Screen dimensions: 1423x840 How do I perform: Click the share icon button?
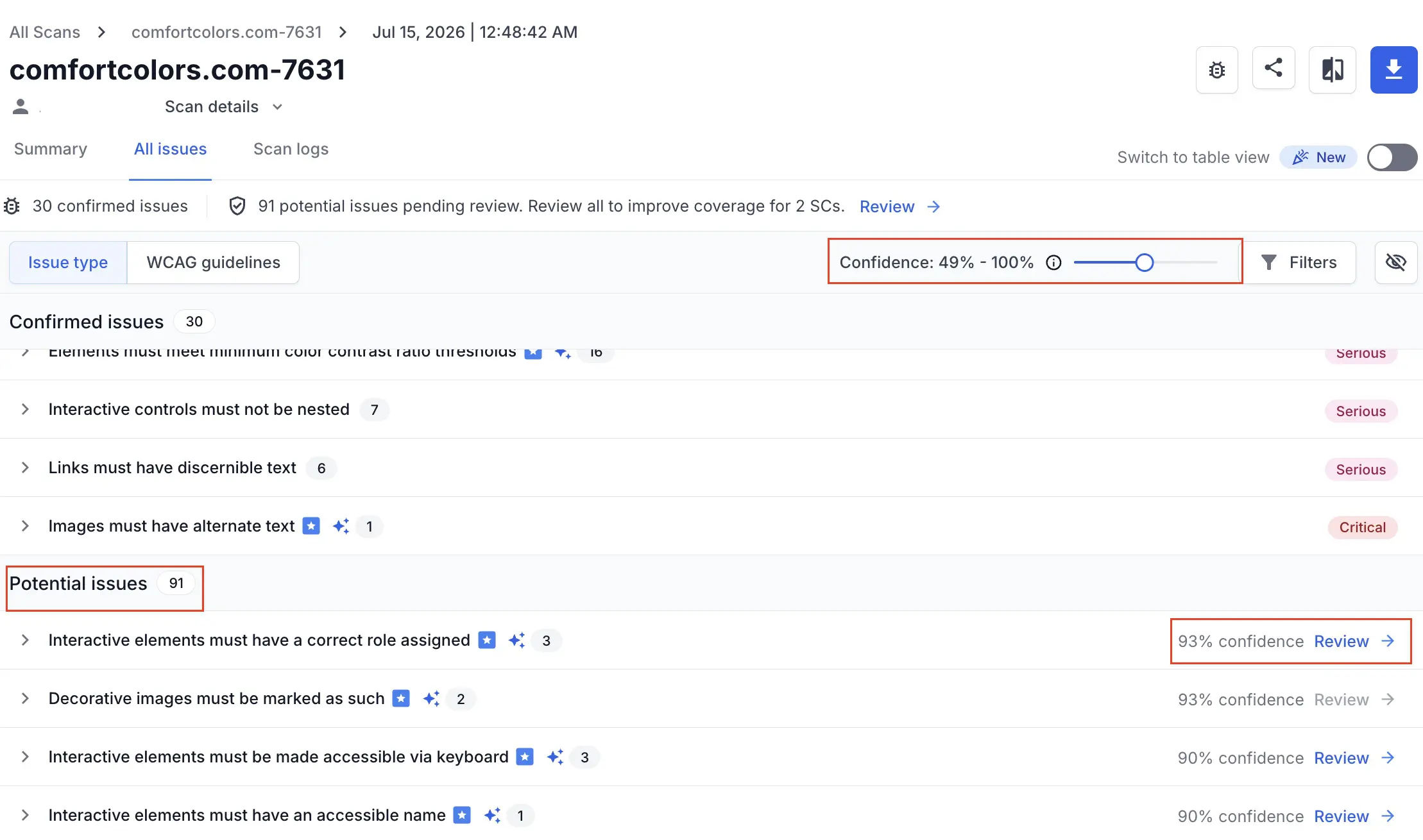(1274, 68)
